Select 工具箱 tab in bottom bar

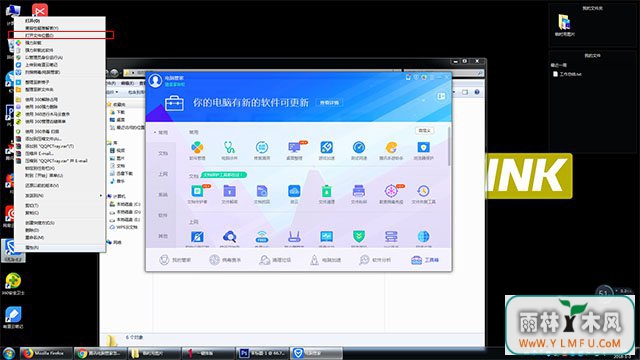(425, 260)
